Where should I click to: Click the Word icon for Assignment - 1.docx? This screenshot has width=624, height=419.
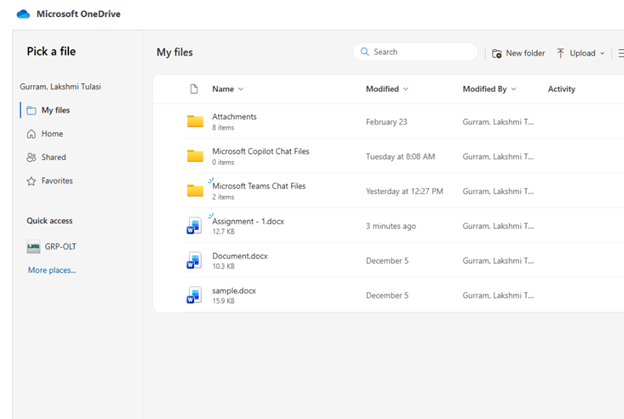click(194, 226)
